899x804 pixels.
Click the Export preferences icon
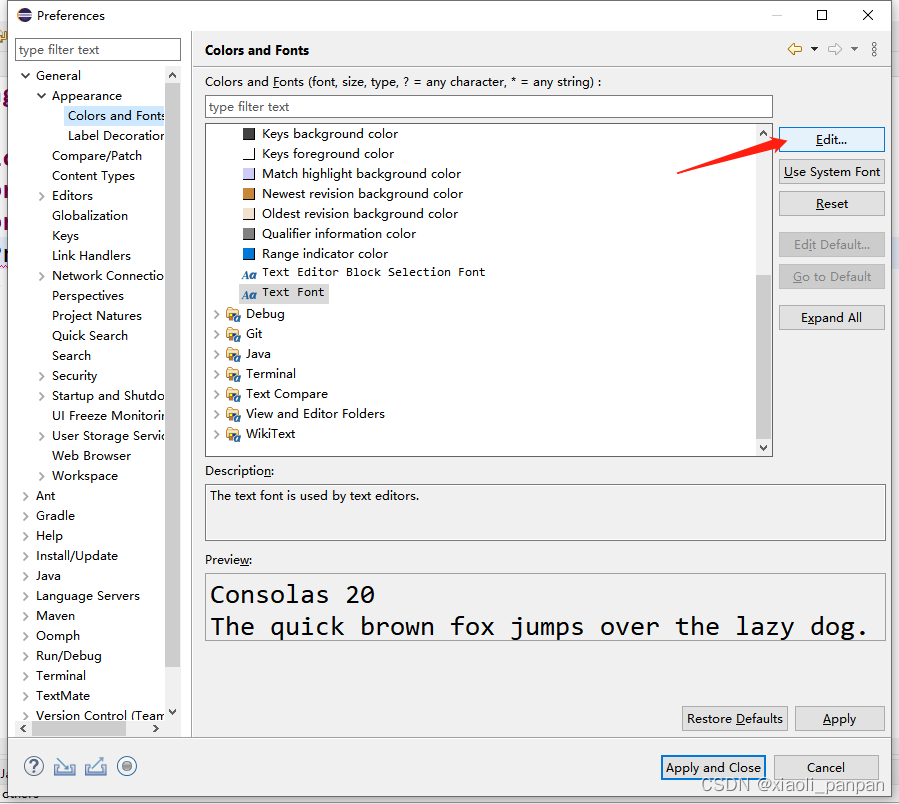pos(96,766)
